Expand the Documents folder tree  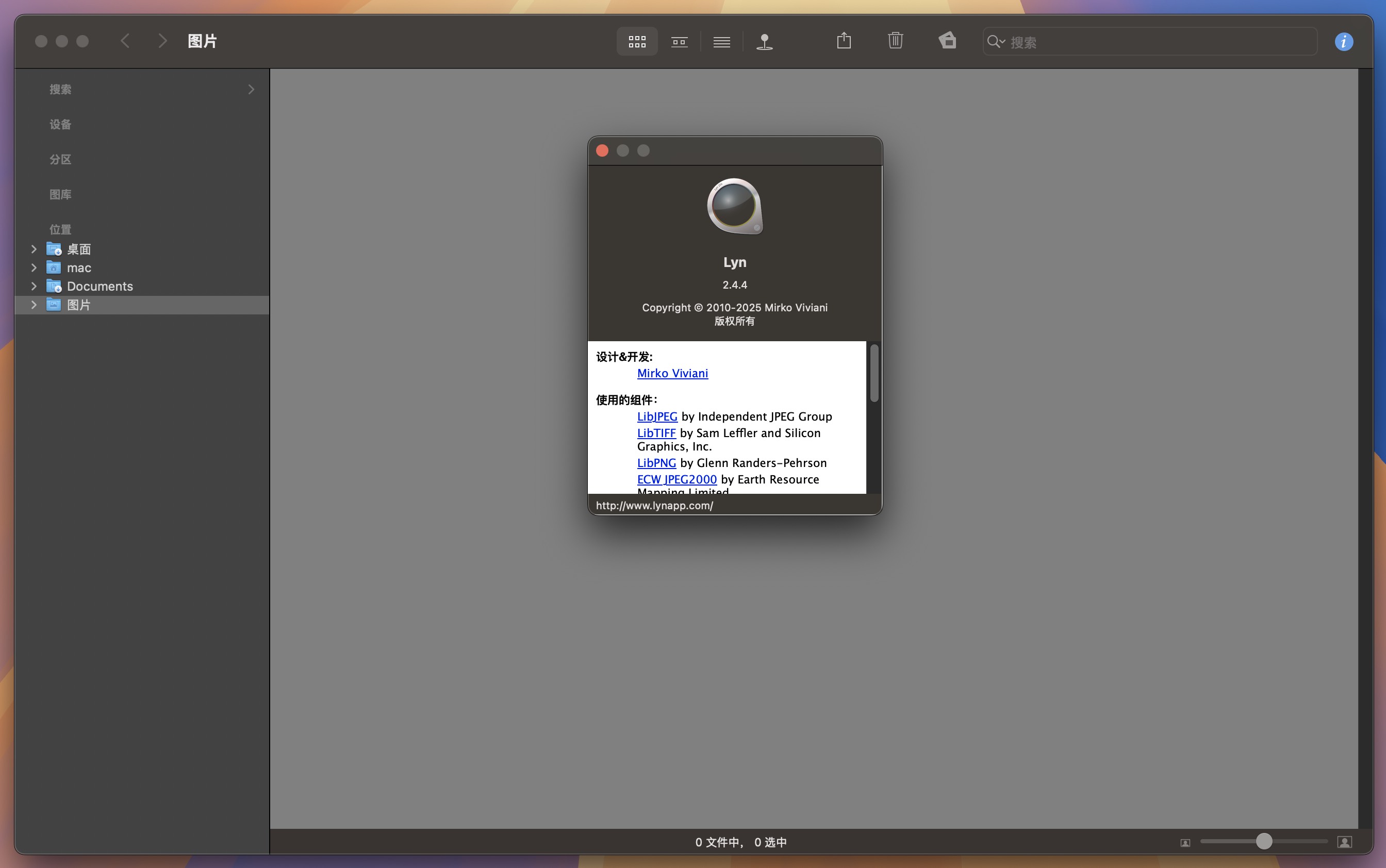(x=34, y=286)
